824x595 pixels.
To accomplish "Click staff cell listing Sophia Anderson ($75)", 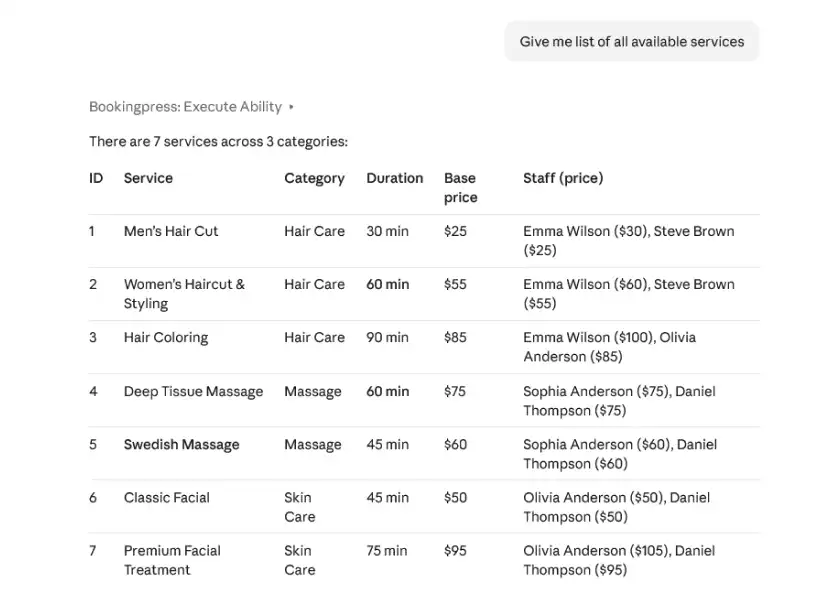I will pos(619,401).
